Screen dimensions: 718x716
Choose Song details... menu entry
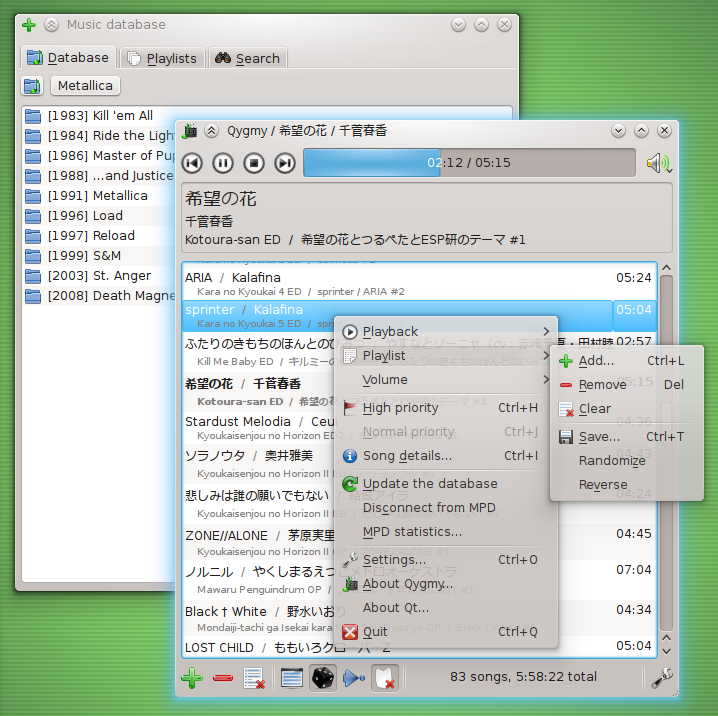(446, 456)
